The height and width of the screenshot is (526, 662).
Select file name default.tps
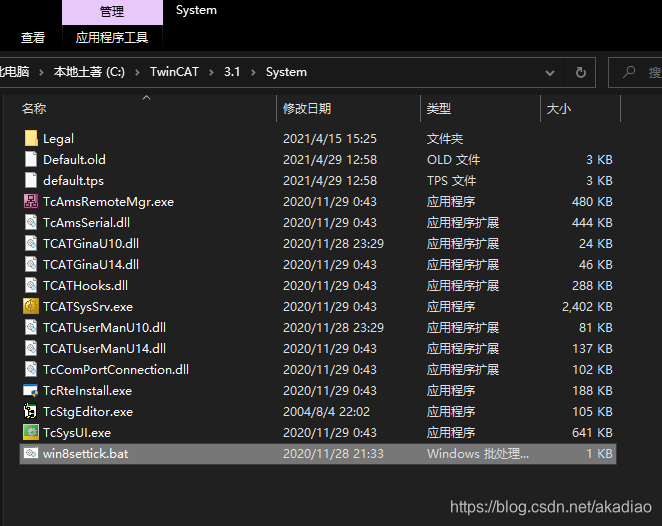(73, 181)
